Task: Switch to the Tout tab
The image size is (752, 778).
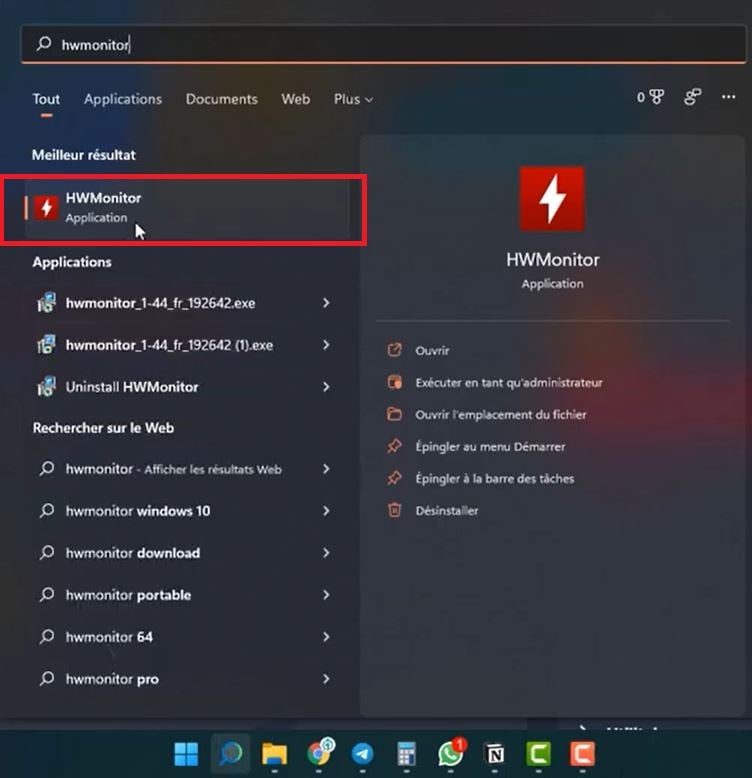Action: pos(46,99)
